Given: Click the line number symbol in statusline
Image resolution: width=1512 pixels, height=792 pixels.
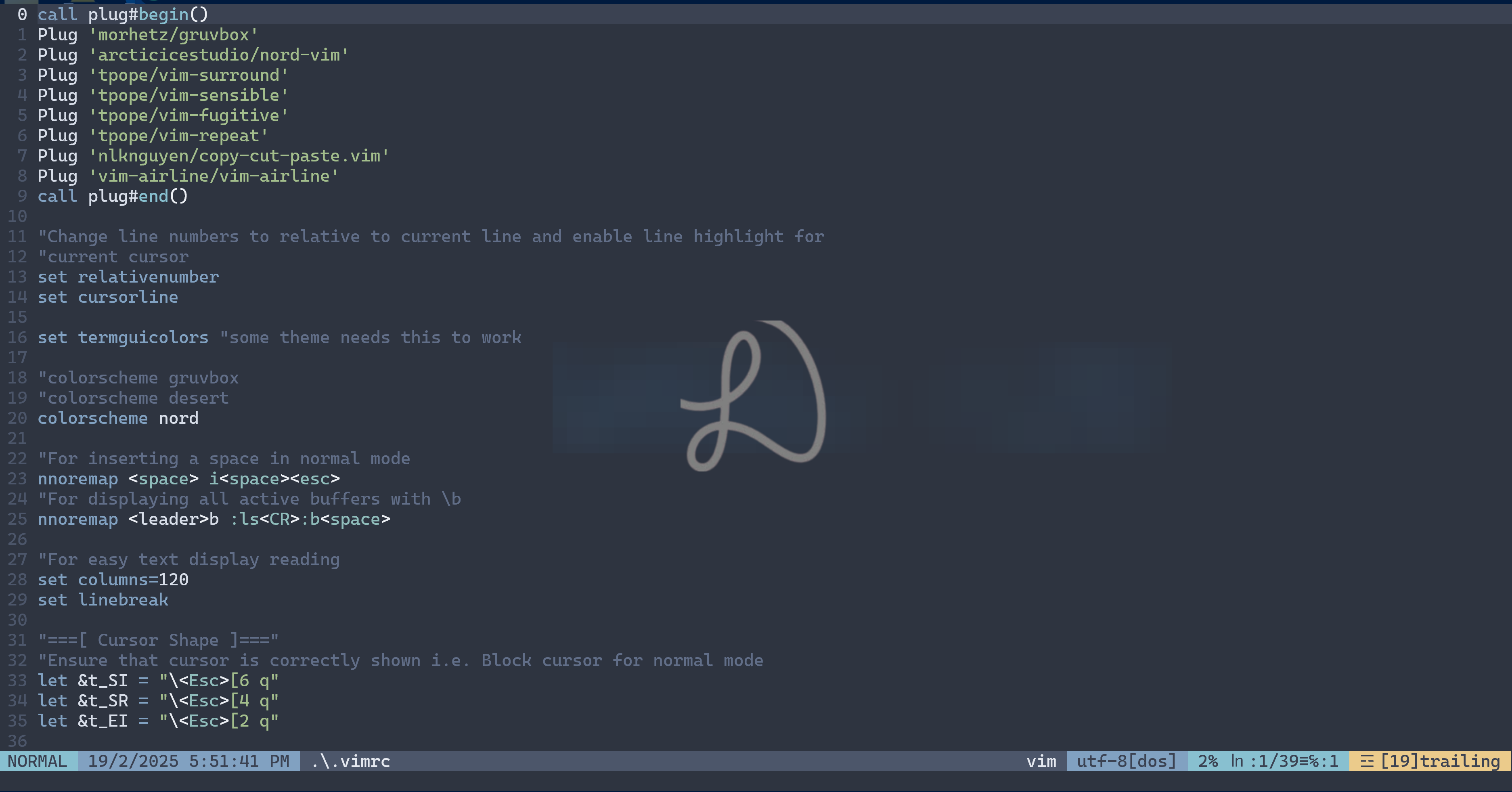Looking at the screenshot, I should click(1237, 760).
